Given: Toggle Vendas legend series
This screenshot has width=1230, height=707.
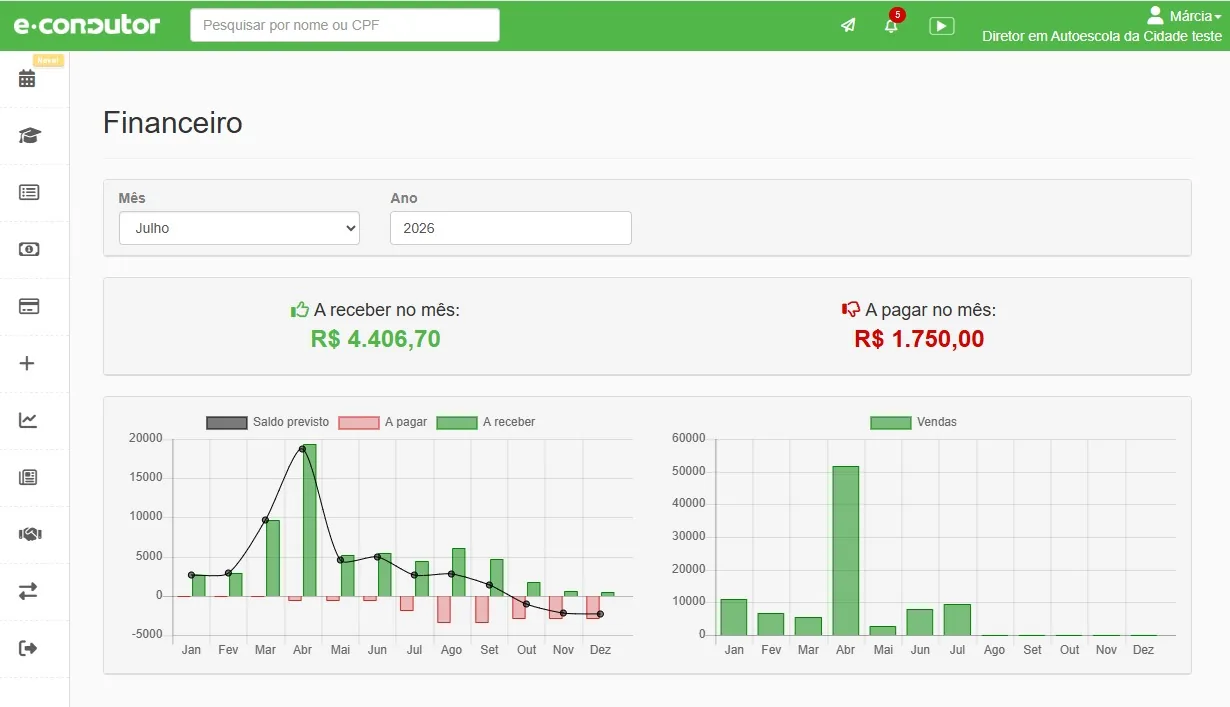Looking at the screenshot, I should 914,422.
